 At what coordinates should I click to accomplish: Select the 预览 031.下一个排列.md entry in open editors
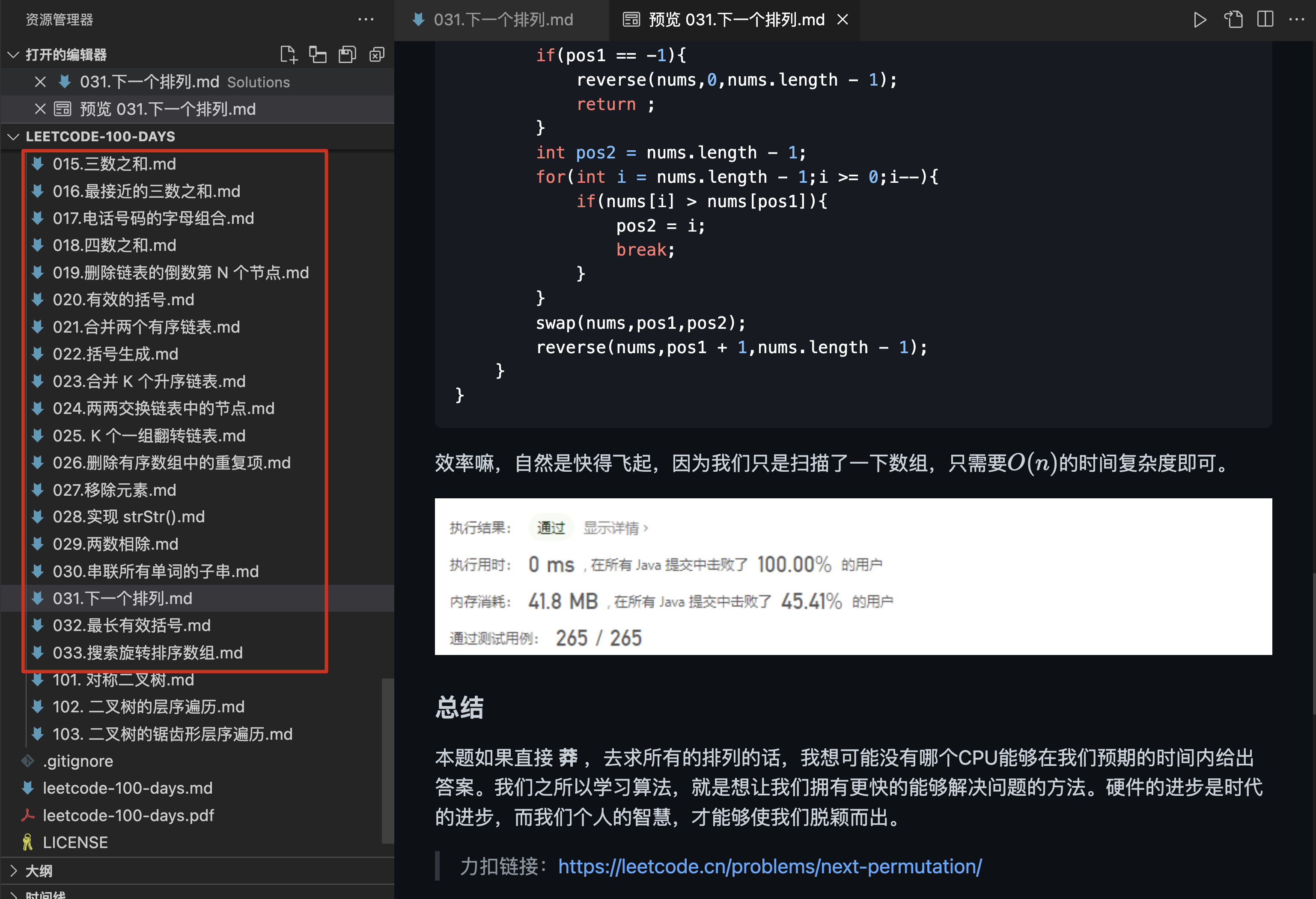click(168, 109)
